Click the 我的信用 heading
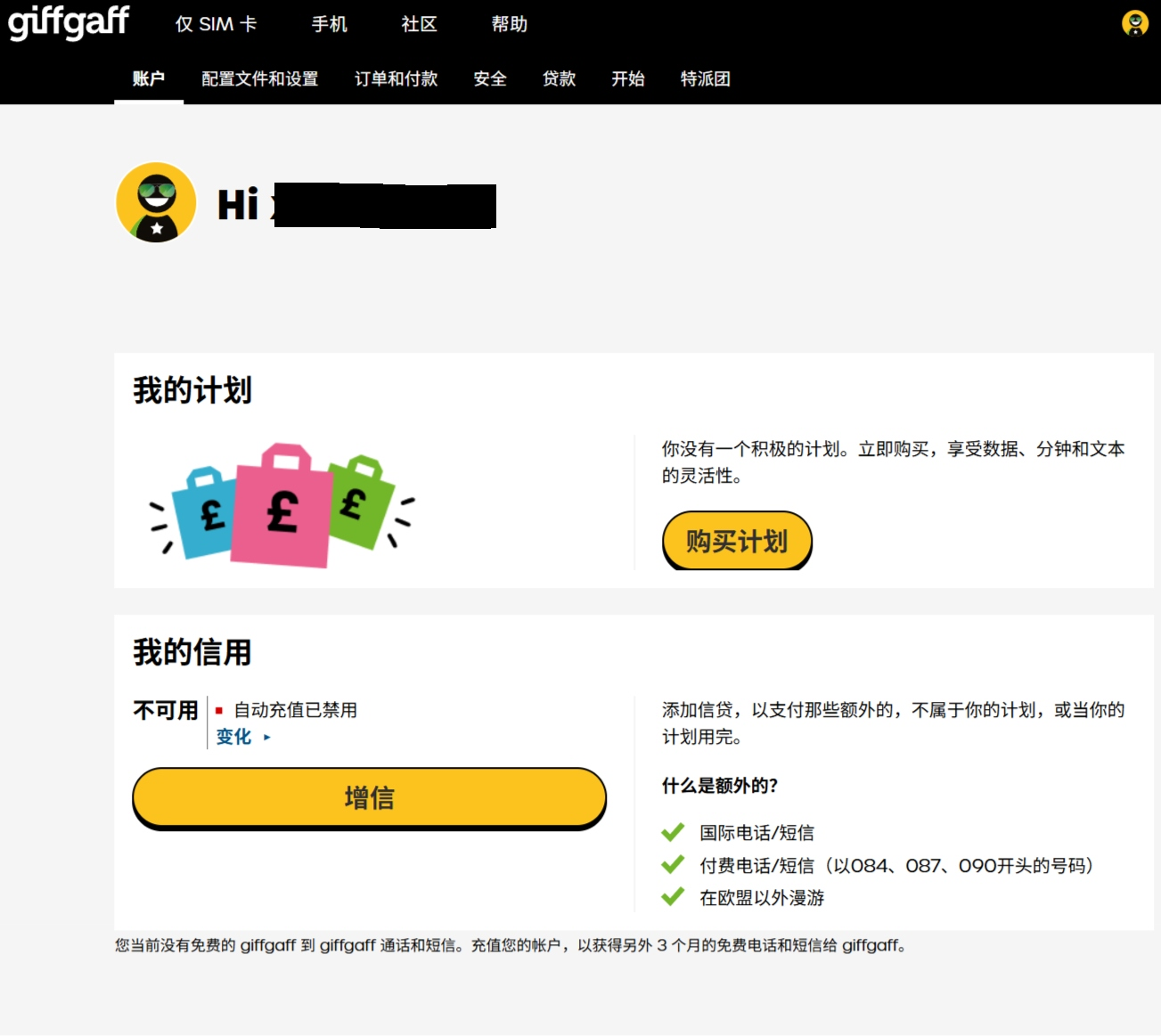The height and width of the screenshot is (1036, 1161). [192, 652]
